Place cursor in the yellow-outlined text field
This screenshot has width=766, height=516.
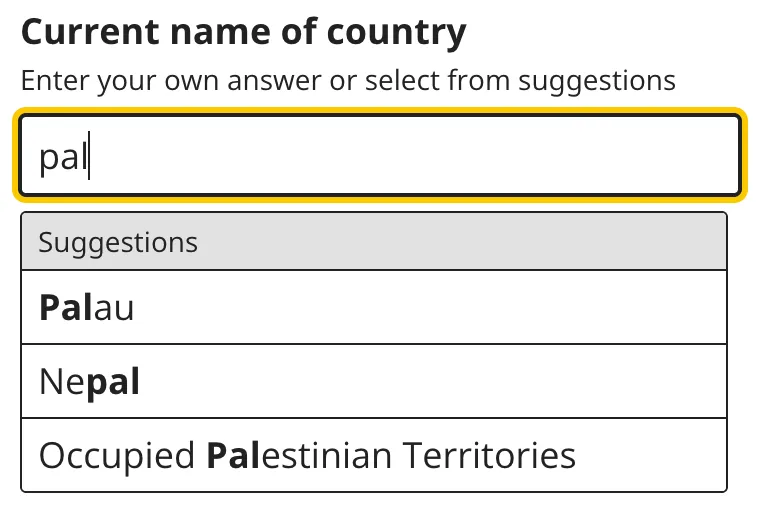tap(380, 156)
